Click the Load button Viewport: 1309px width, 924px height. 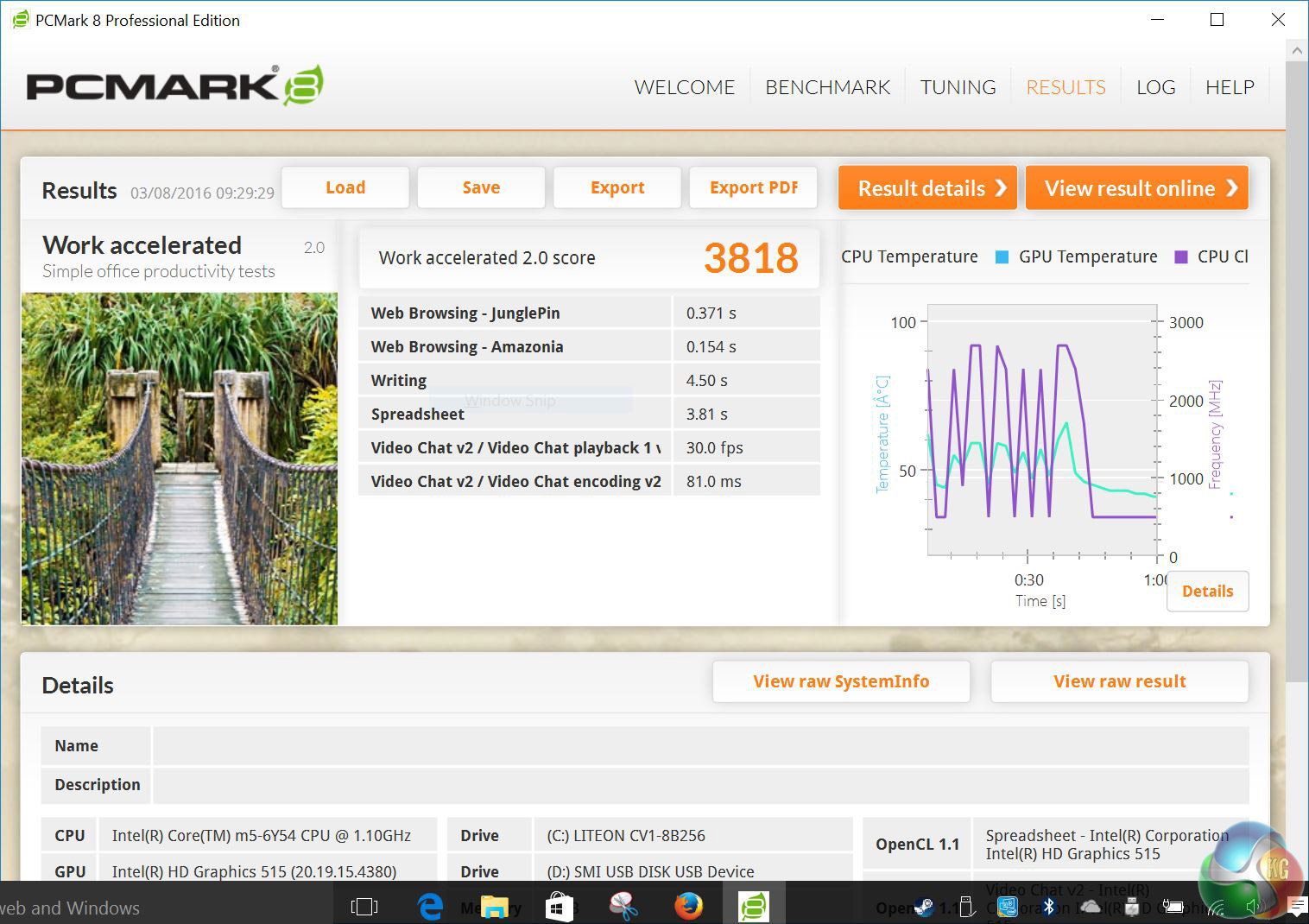(x=345, y=187)
